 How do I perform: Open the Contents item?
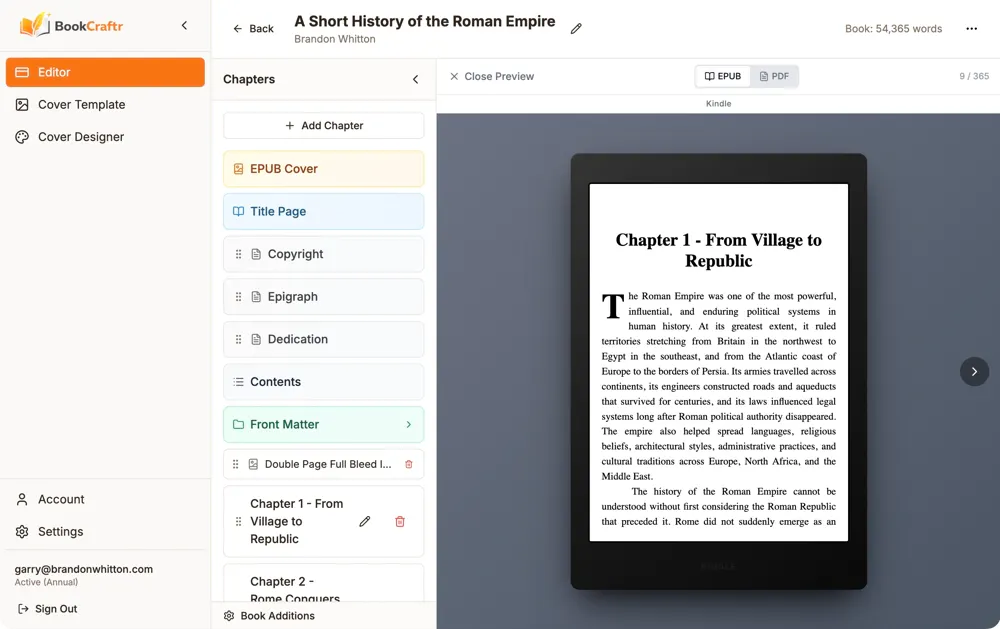[323, 381]
